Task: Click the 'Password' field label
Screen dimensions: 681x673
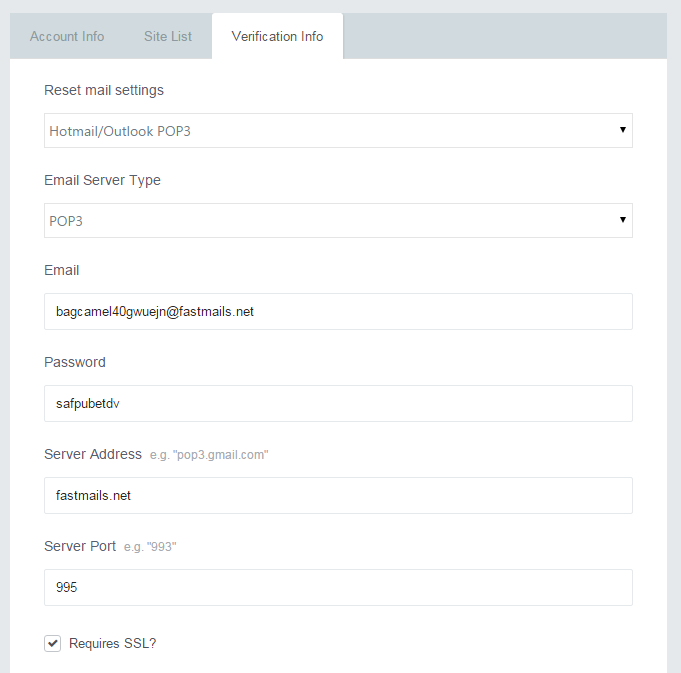Action: pos(75,362)
